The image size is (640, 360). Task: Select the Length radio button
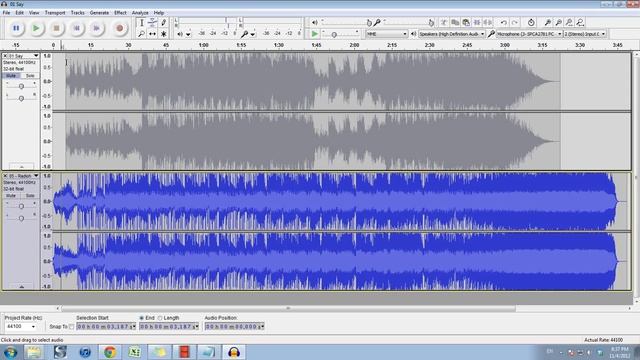pos(160,318)
